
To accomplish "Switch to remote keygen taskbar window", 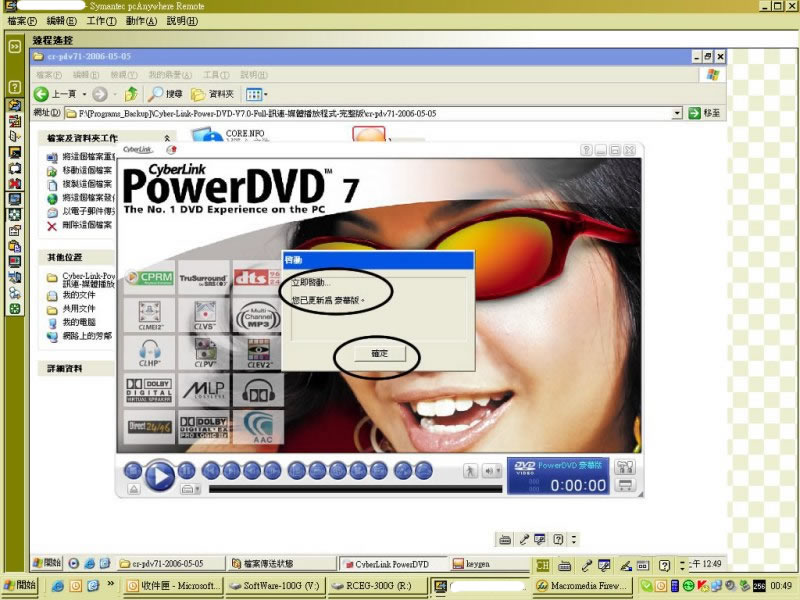I will [x=490, y=563].
